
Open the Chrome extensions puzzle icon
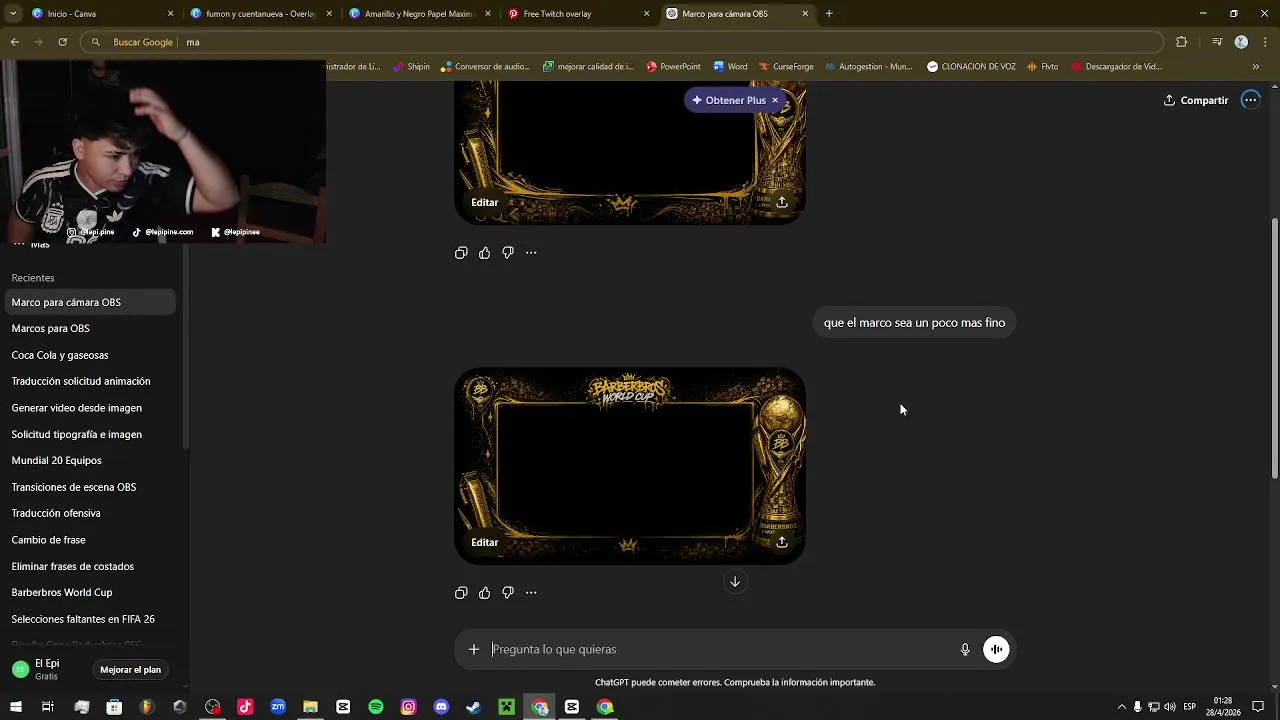(x=1181, y=42)
